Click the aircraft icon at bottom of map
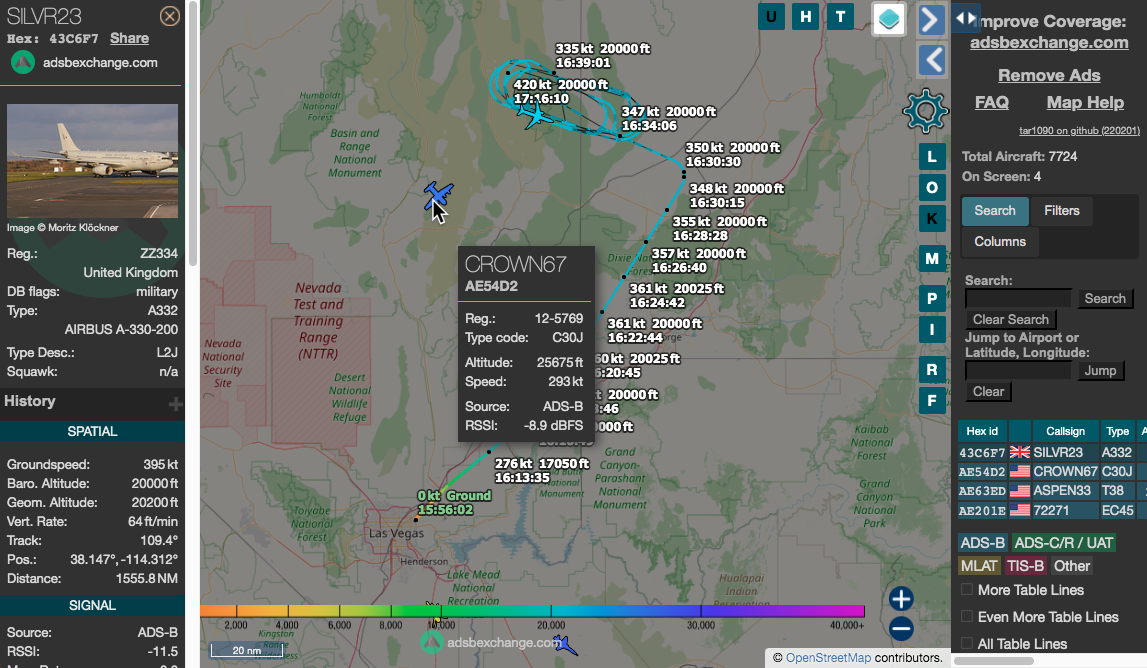Image resolution: width=1147 pixels, height=668 pixels. click(564, 645)
